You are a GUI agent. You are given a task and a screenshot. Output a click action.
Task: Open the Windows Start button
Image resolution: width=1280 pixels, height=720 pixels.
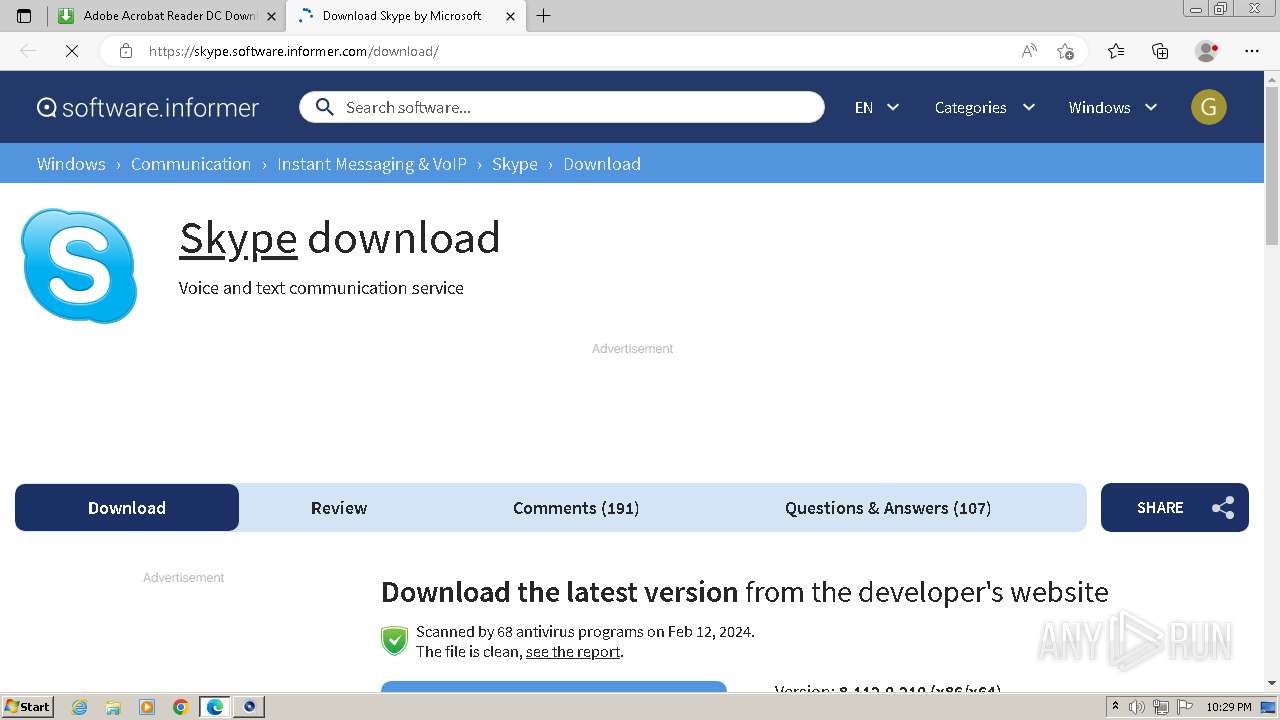coord(27,706)
